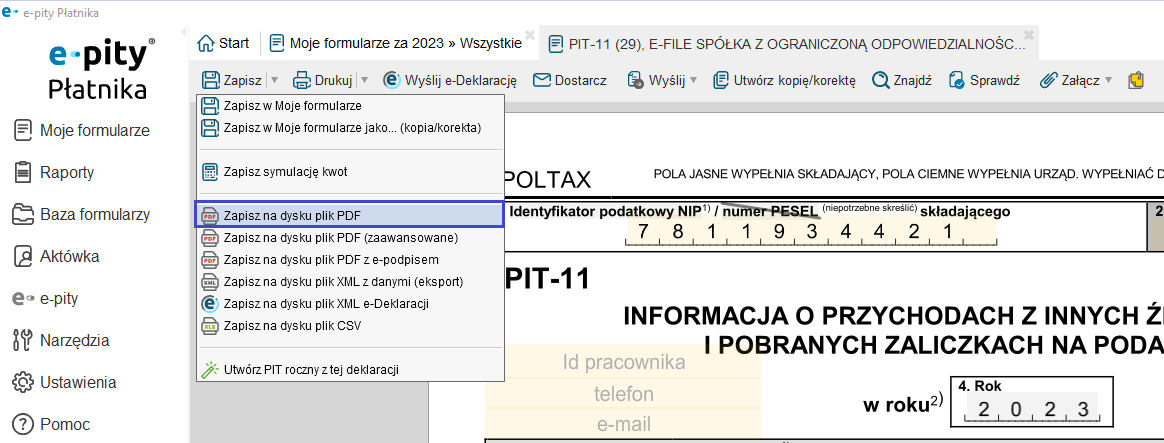1164x443 pixels.
Task: Click the NIP number field 7811934421
Action: coord(809,234)
